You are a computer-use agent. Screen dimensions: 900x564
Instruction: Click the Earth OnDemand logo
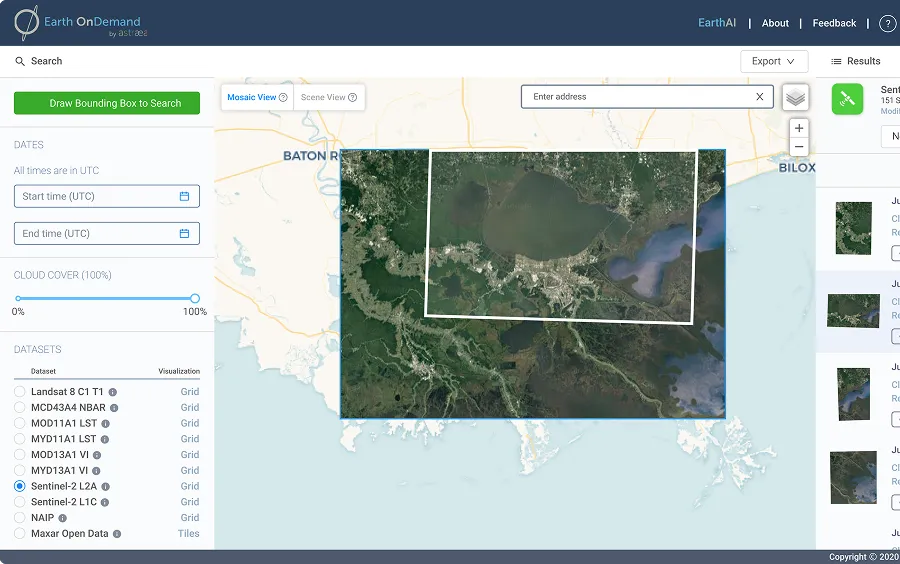click(x=80, y=24)
